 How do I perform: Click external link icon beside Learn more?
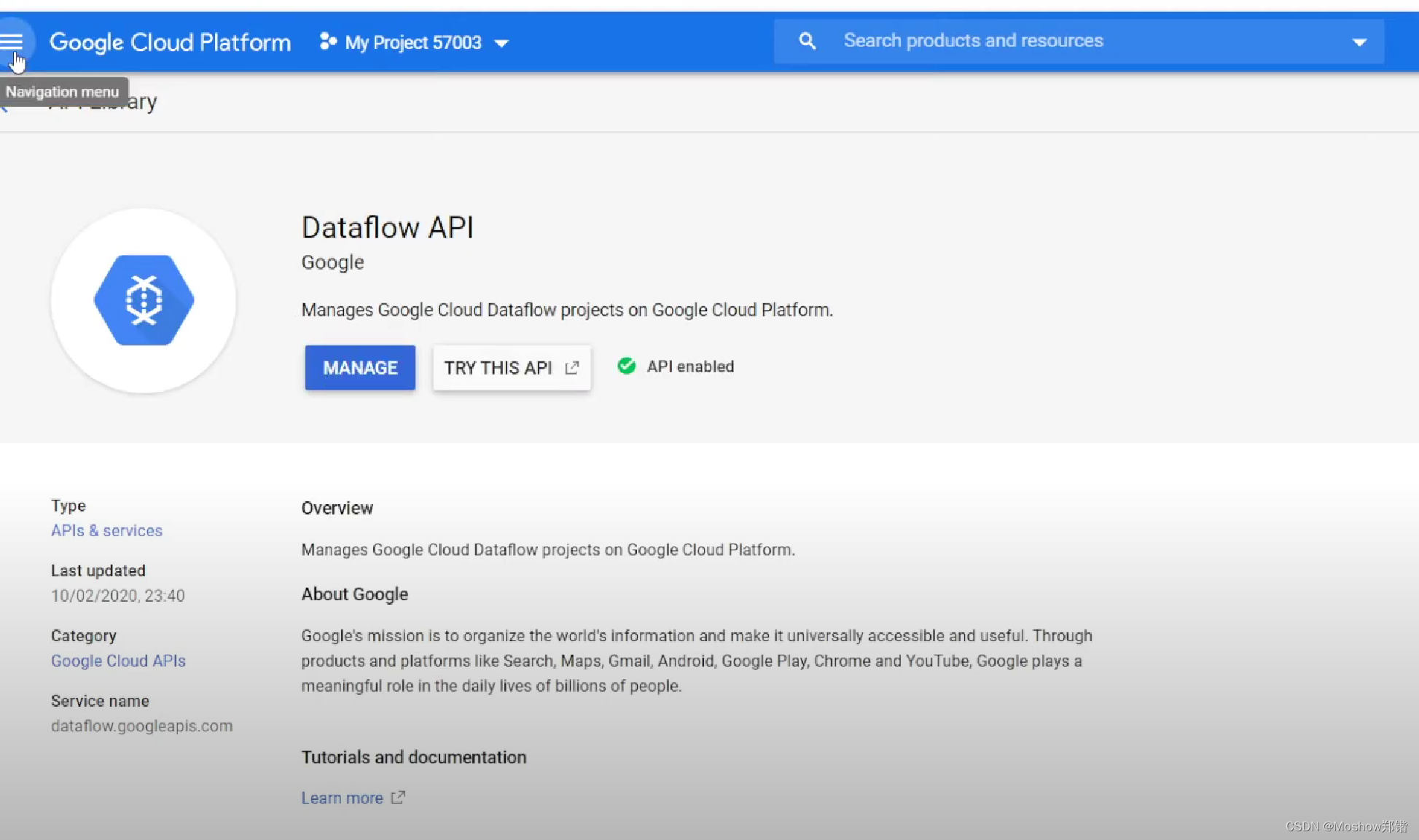tap(398, 797)
